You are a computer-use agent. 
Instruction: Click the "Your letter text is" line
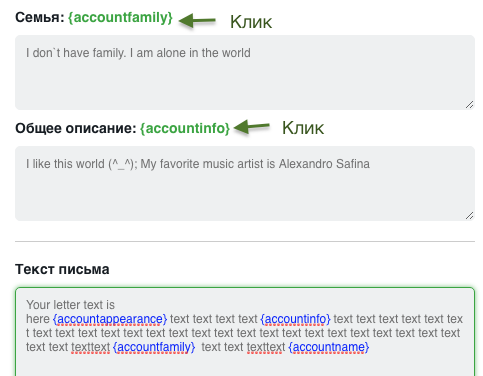70,305
